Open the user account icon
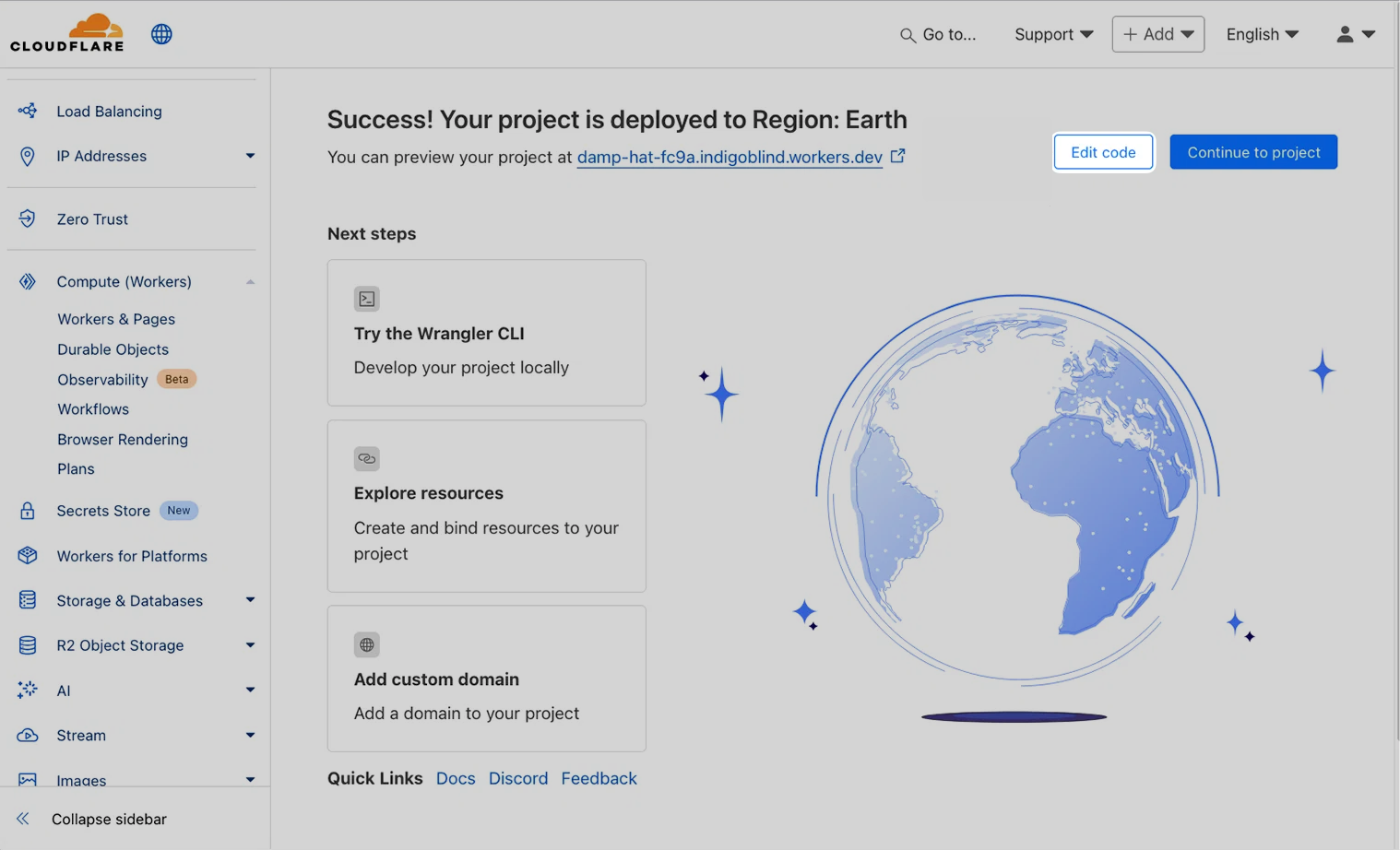The height and width of the screenshot is (850, 1400). (1345, 34)
